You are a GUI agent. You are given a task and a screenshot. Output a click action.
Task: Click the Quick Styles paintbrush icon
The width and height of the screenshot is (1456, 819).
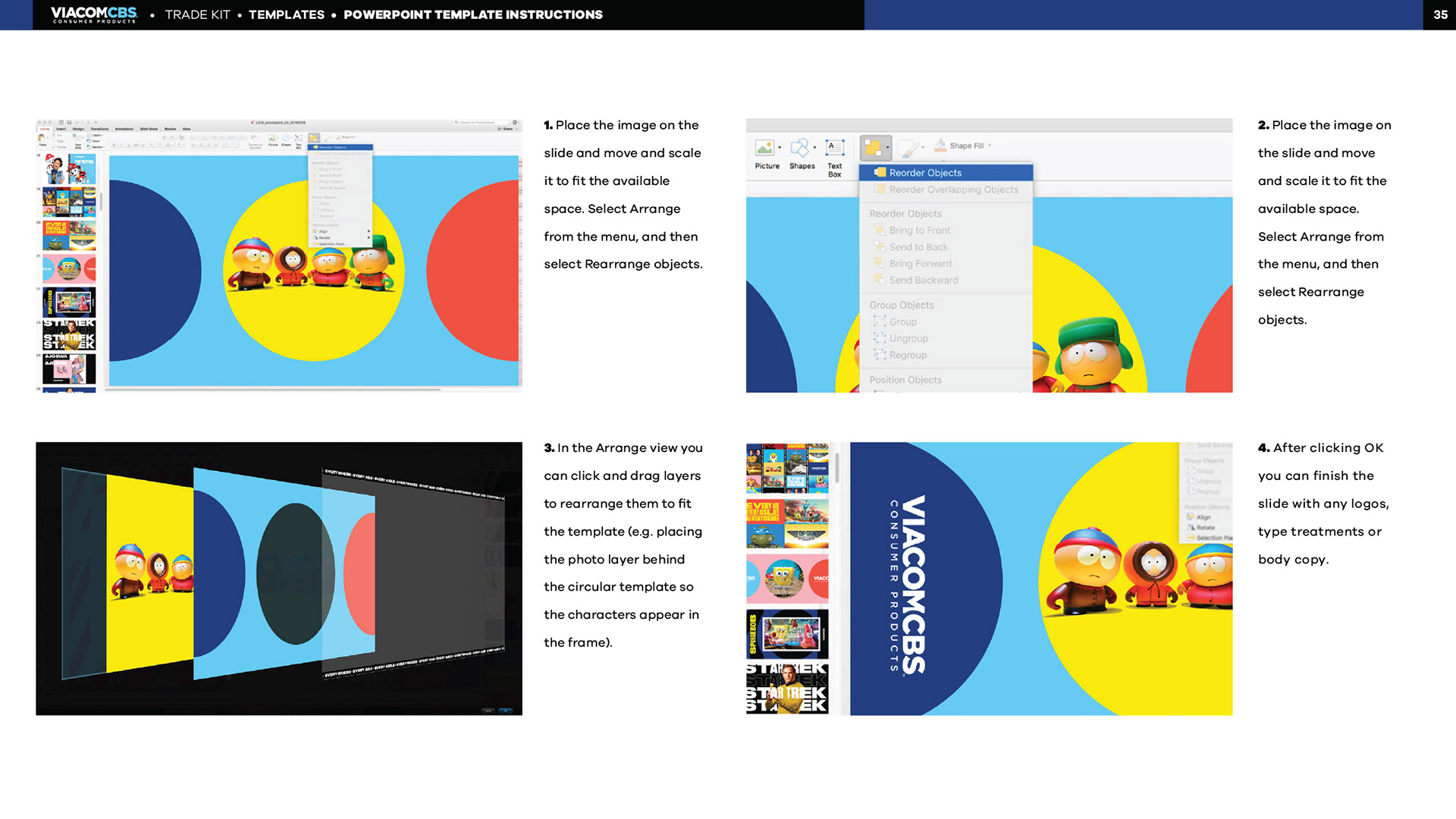click(908, 148)
